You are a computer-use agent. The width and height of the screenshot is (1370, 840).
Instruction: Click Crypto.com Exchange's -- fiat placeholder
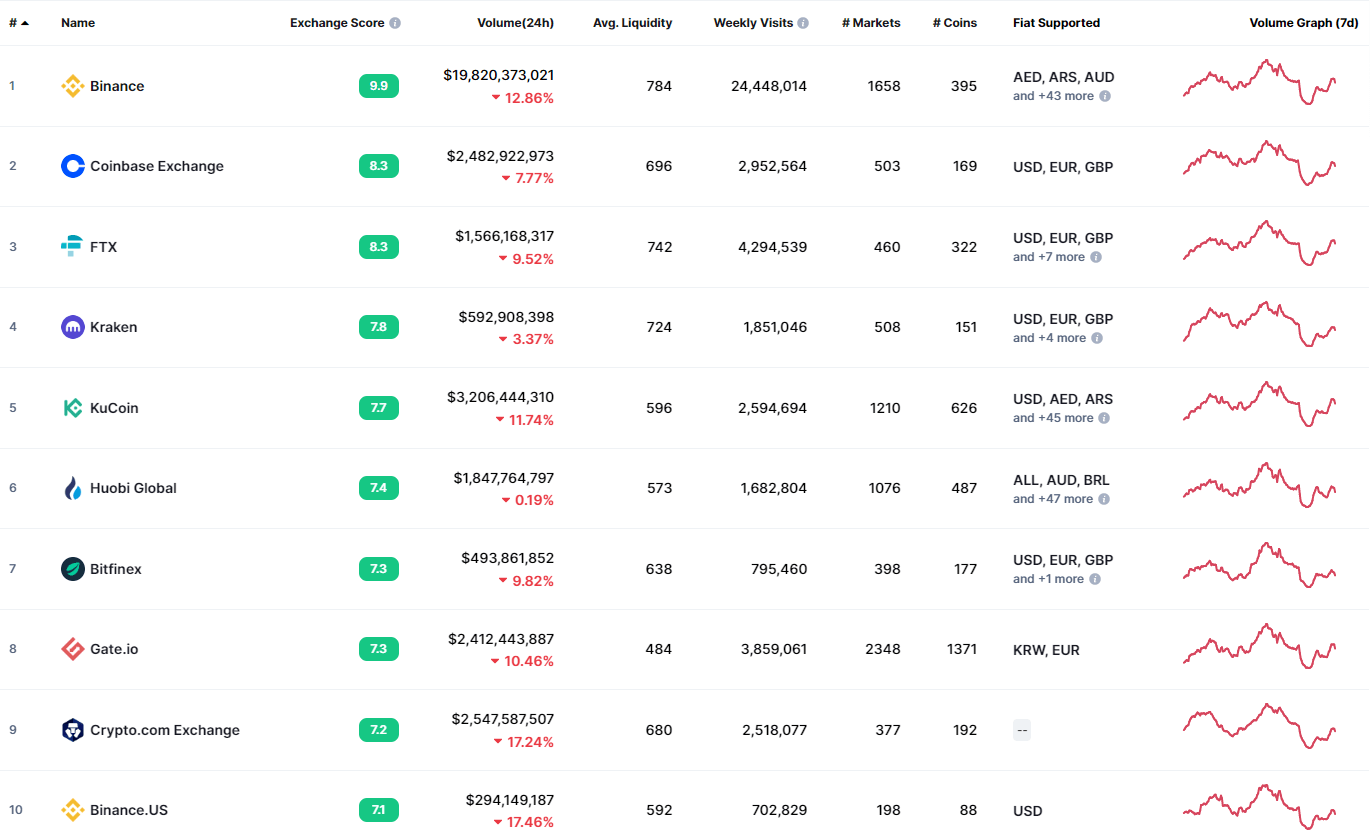click(1022, 730)
